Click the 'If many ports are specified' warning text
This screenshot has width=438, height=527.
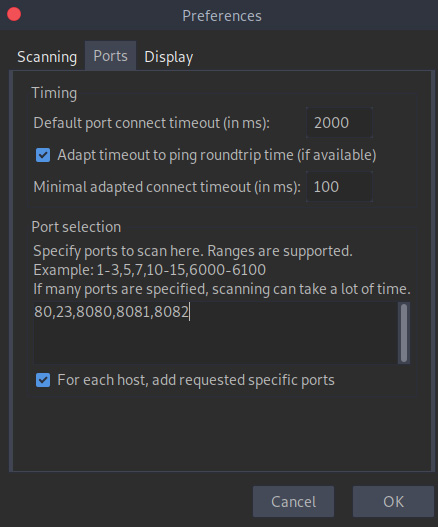tap(222, 289)
